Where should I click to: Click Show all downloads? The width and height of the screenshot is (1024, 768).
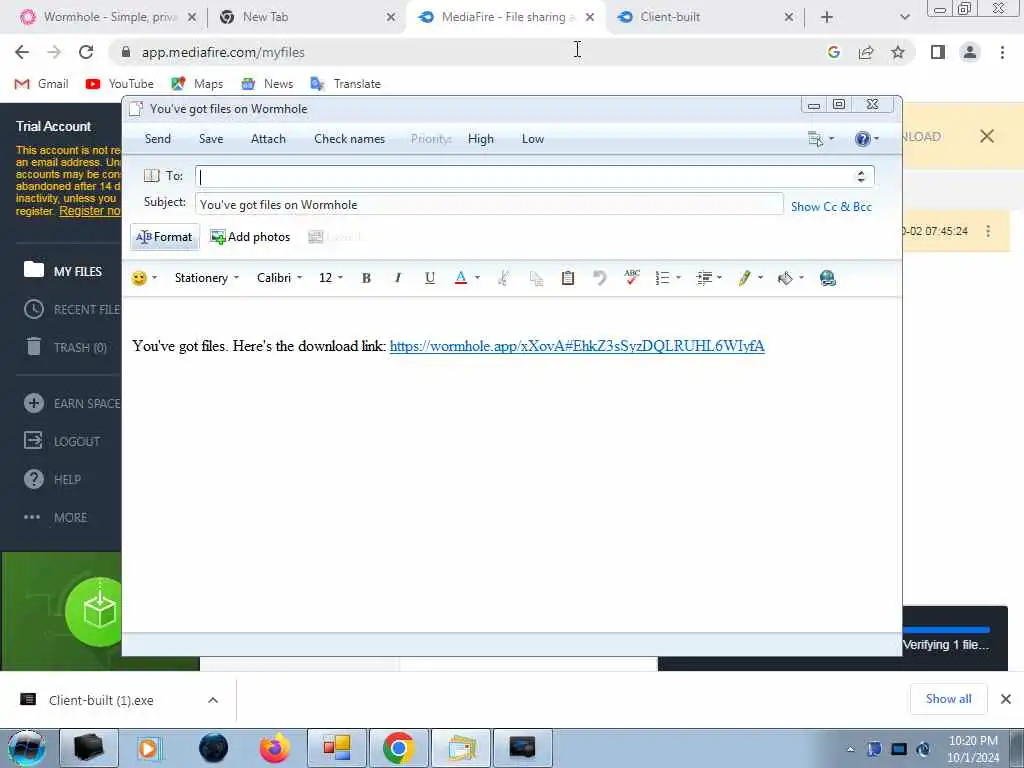tap(948, 699)
